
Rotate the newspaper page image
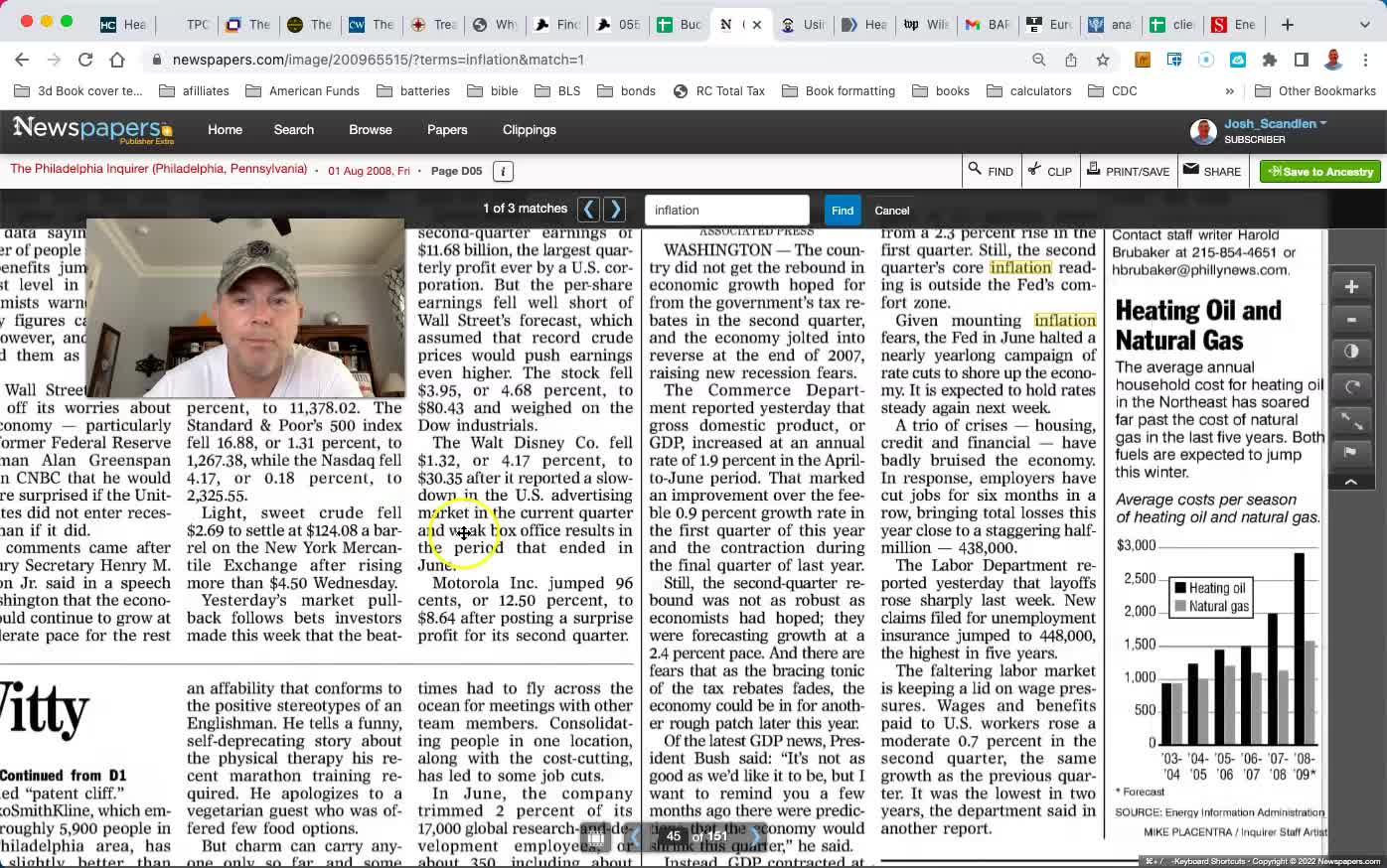(1351, 386)
